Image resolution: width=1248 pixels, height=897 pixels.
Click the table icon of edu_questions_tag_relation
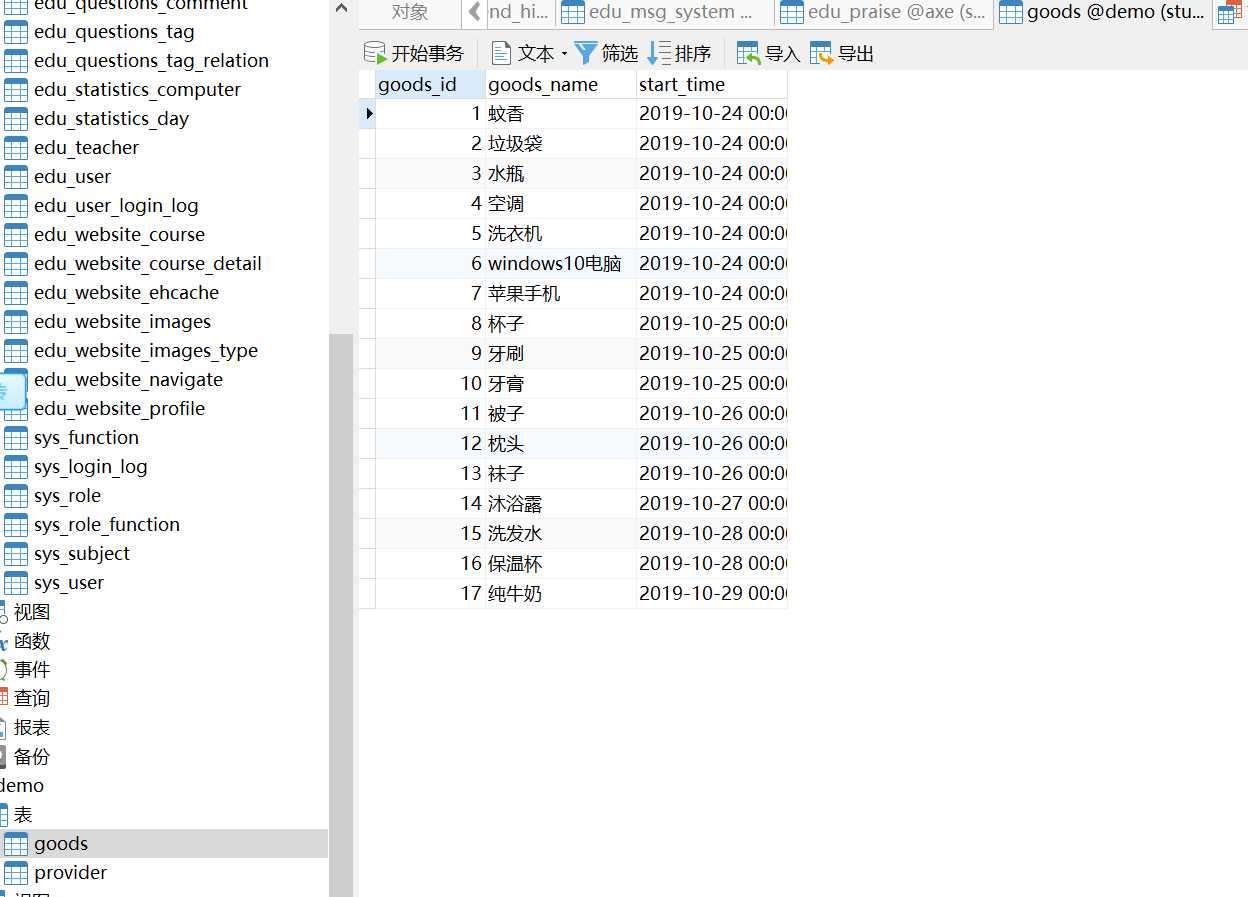click(16, 61)
